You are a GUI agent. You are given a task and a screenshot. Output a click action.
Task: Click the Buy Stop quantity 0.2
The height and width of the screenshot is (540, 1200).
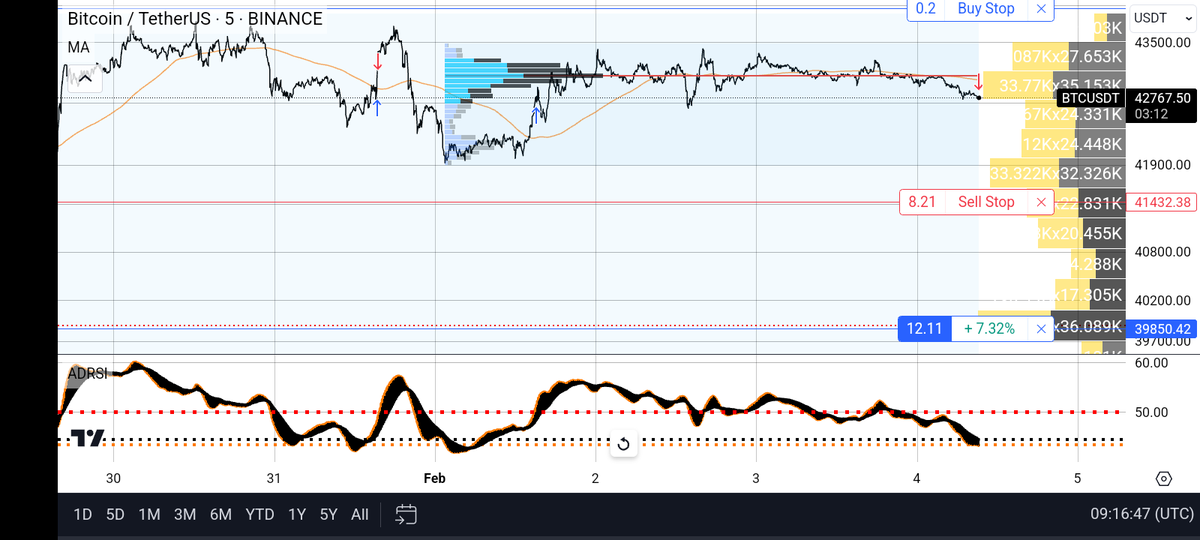(926, 9)
